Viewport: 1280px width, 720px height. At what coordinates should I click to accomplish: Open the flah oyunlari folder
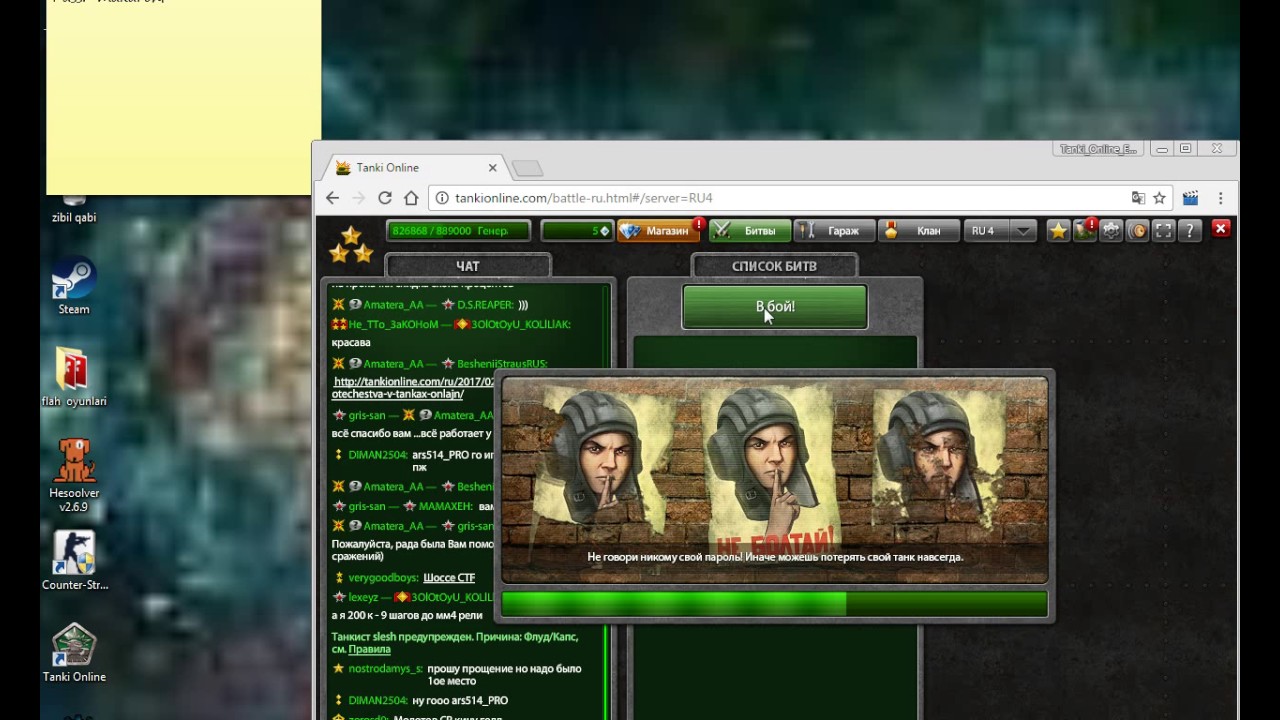tap(74, 378)
